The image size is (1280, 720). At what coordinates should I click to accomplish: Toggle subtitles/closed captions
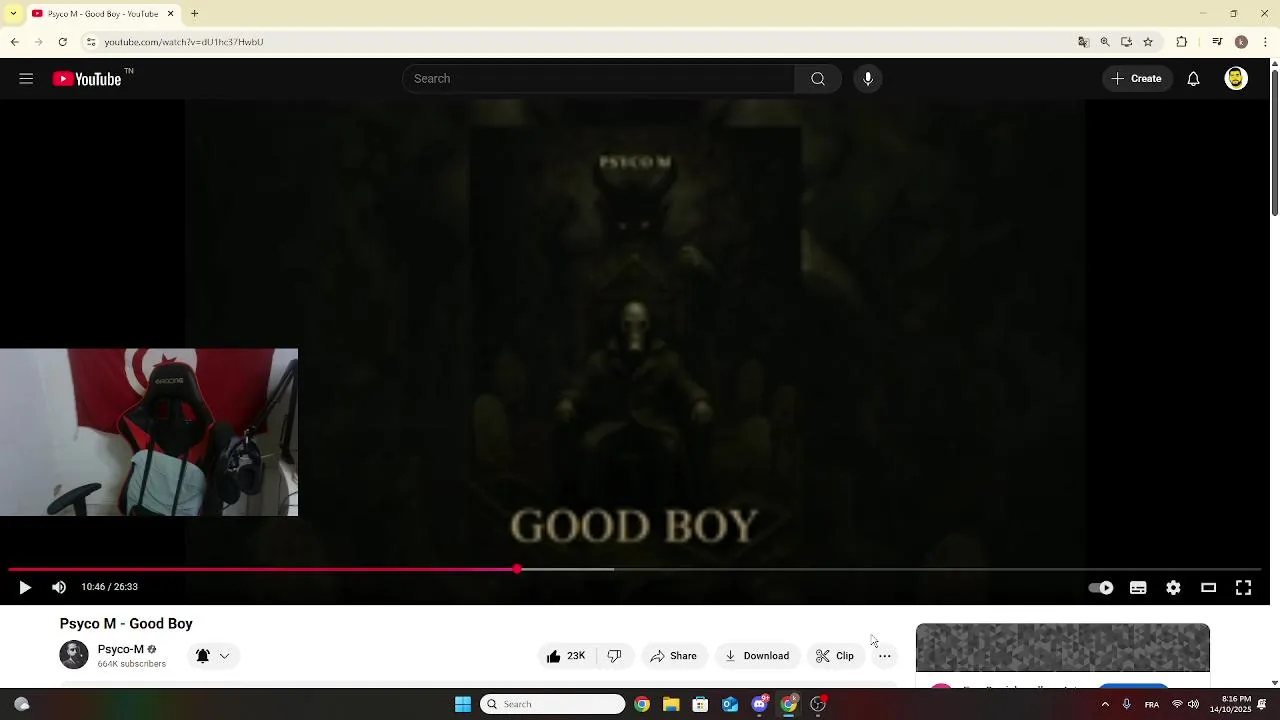point(1138,588)
